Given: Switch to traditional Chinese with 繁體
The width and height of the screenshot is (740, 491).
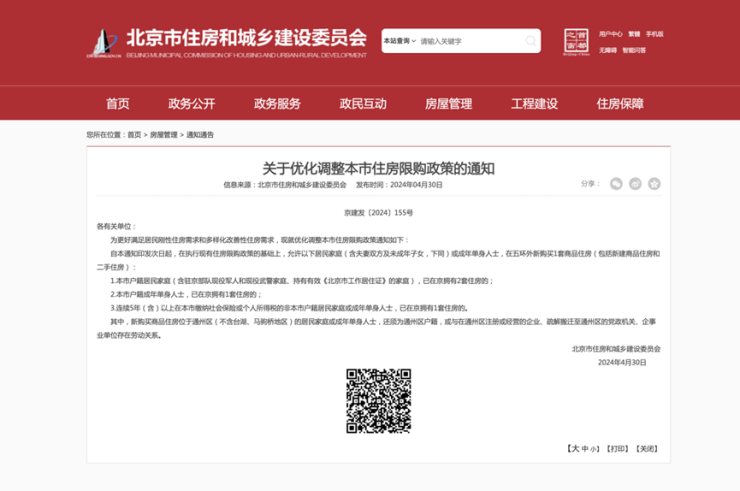Looking at the screenshot, I should click(x=634, y=34).
